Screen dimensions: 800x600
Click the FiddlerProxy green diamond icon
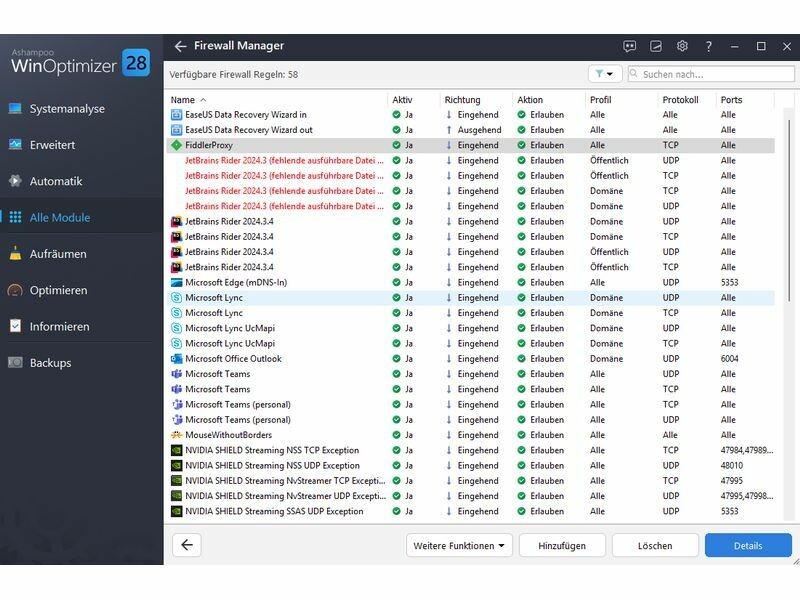(x=177, y=145)
